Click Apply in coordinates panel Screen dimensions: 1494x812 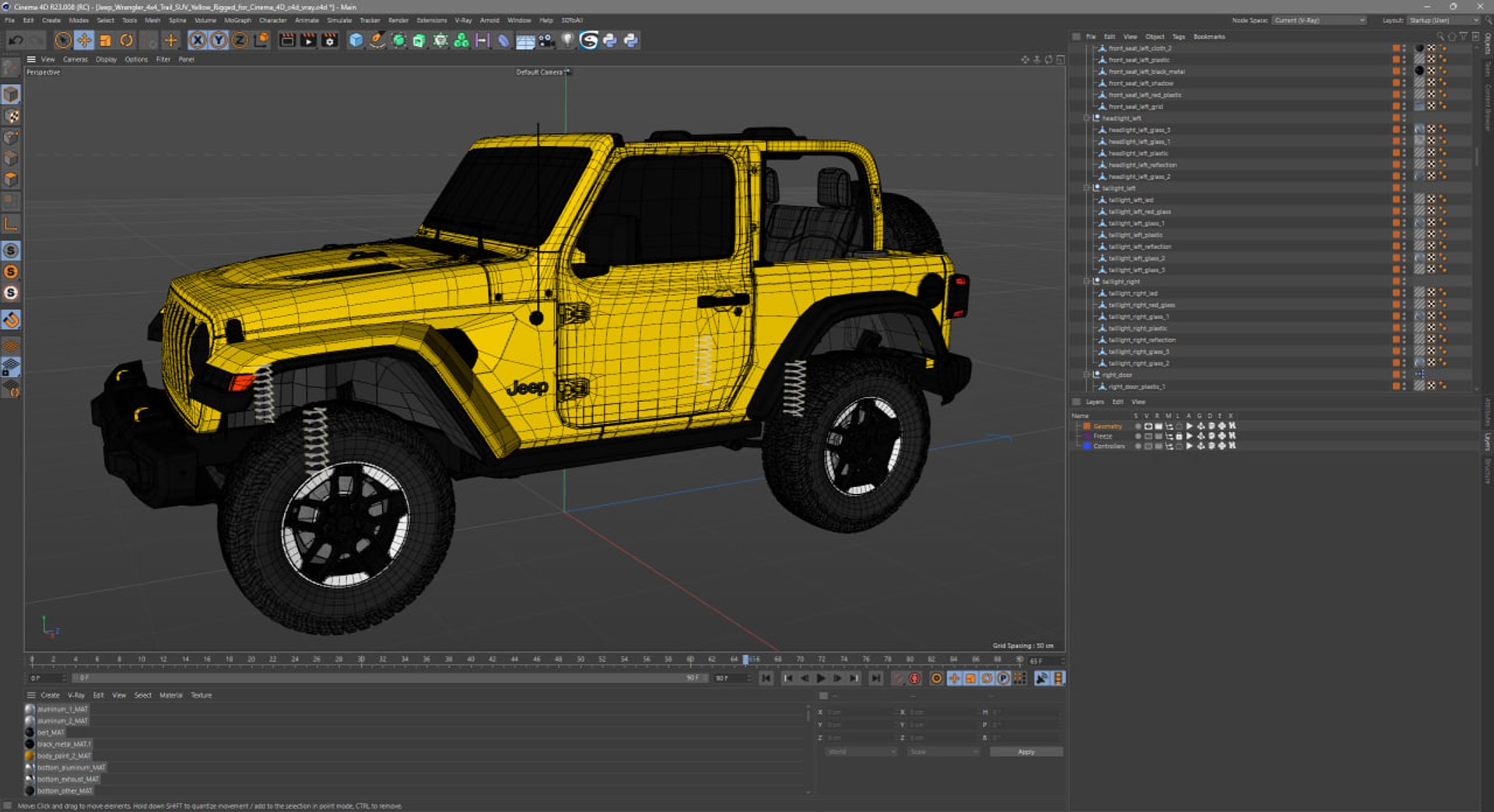click(1026, 752)
